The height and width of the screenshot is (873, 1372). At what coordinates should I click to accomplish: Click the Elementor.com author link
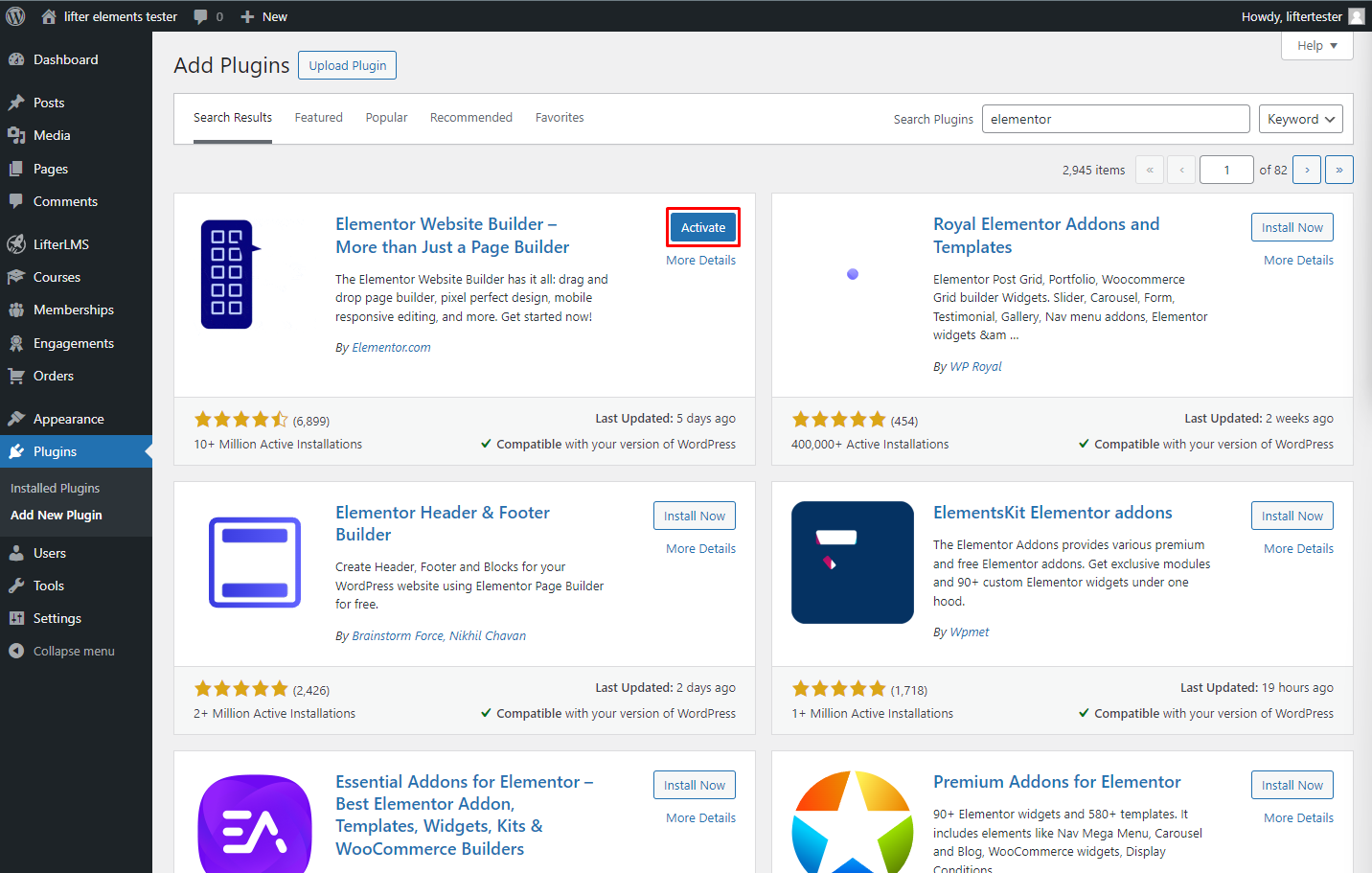(391, 347)
